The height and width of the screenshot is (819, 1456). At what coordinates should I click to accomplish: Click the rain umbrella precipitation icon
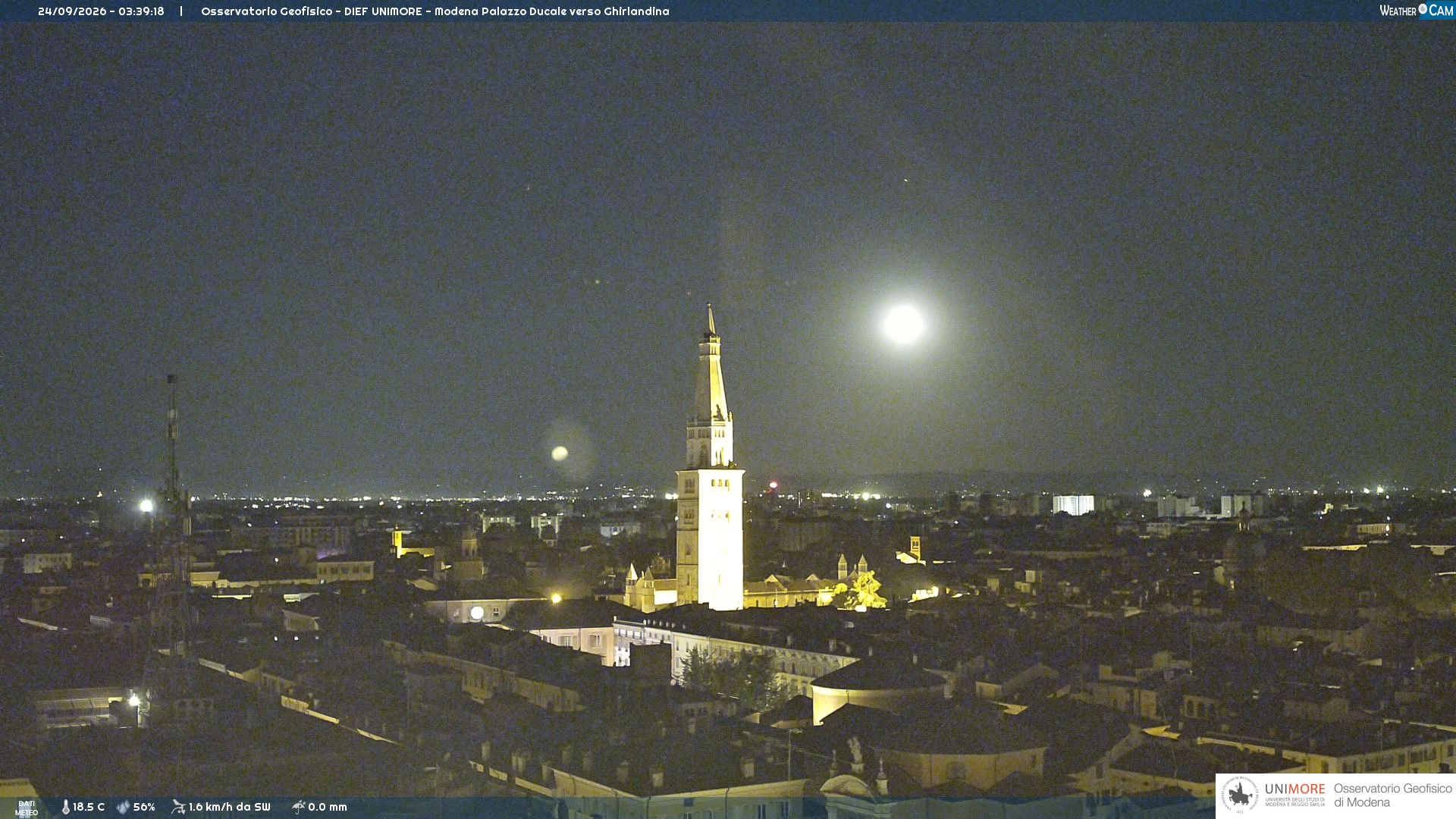[299, 807]
